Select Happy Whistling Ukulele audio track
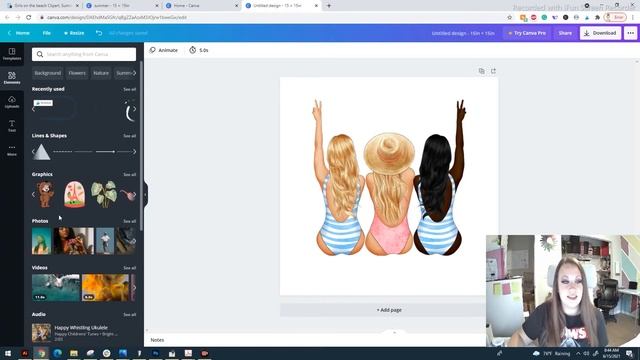Screen dimensions: 640x360 pyautogui.click(x=84, y=333)
